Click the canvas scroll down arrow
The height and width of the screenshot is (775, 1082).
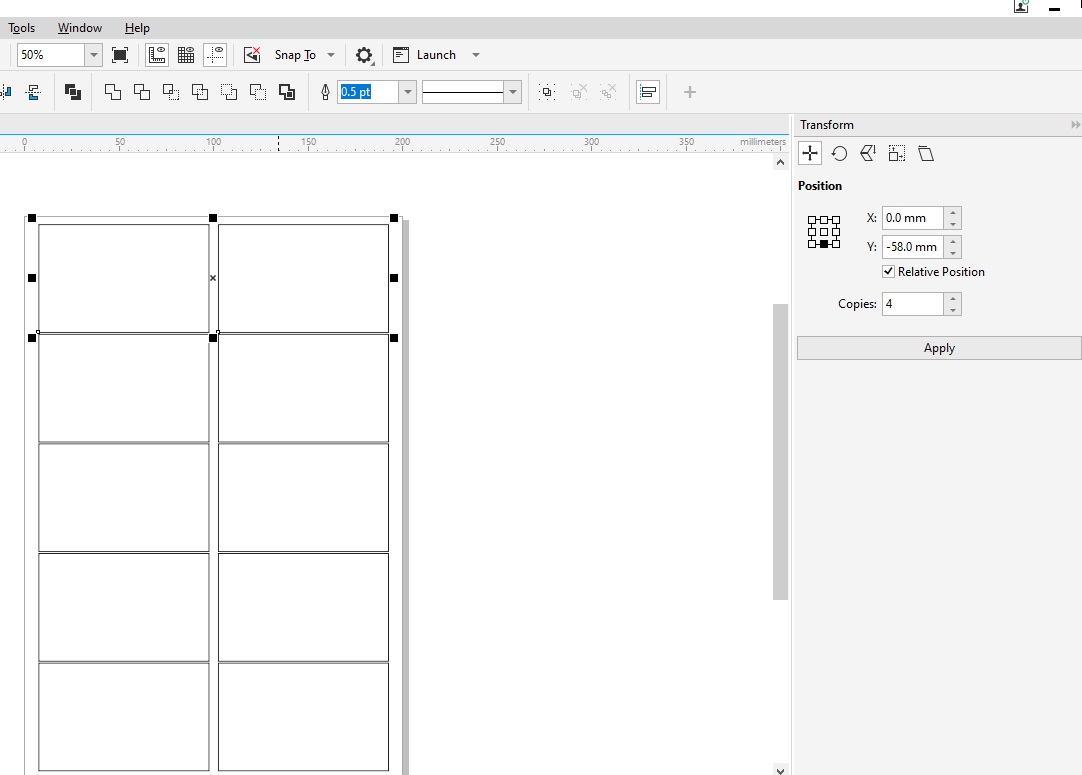coord(780,771)
